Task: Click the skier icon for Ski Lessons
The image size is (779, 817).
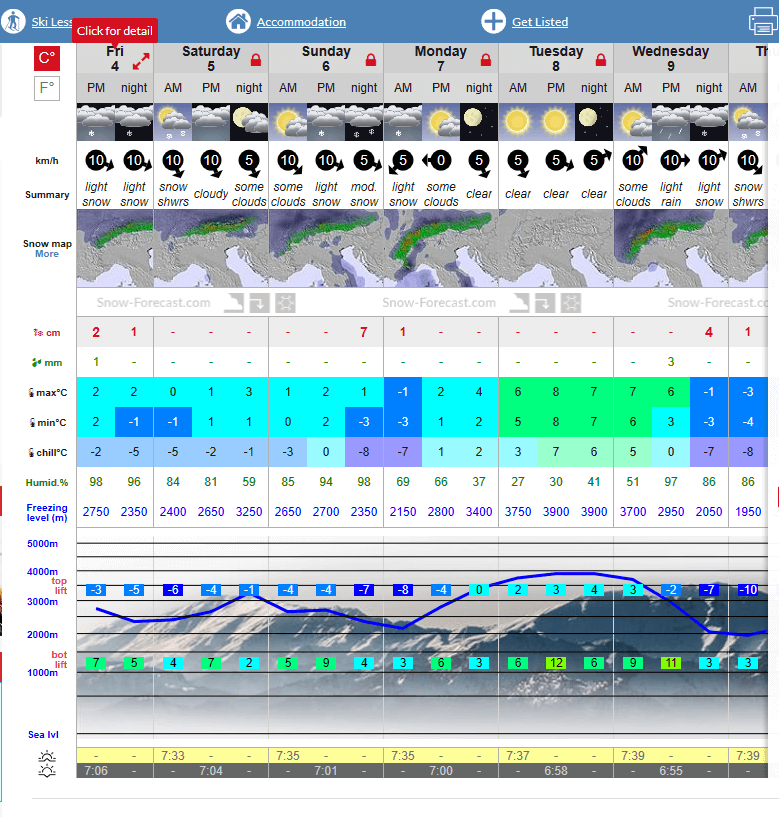Action: (14, 21)
